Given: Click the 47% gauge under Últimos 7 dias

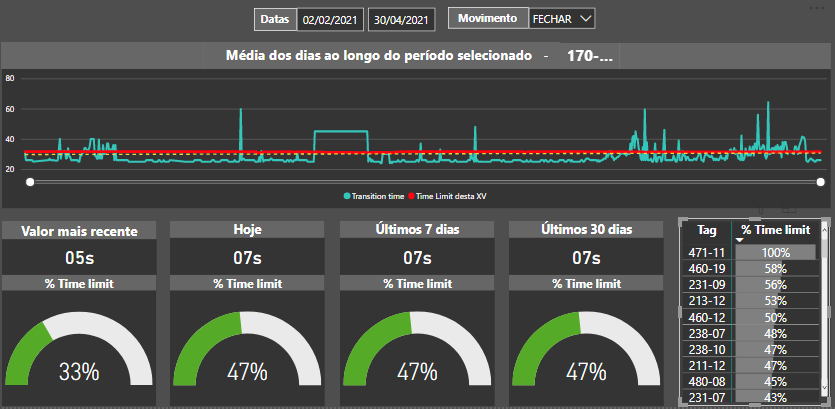Looking at the screenshot, I should 417,348.
